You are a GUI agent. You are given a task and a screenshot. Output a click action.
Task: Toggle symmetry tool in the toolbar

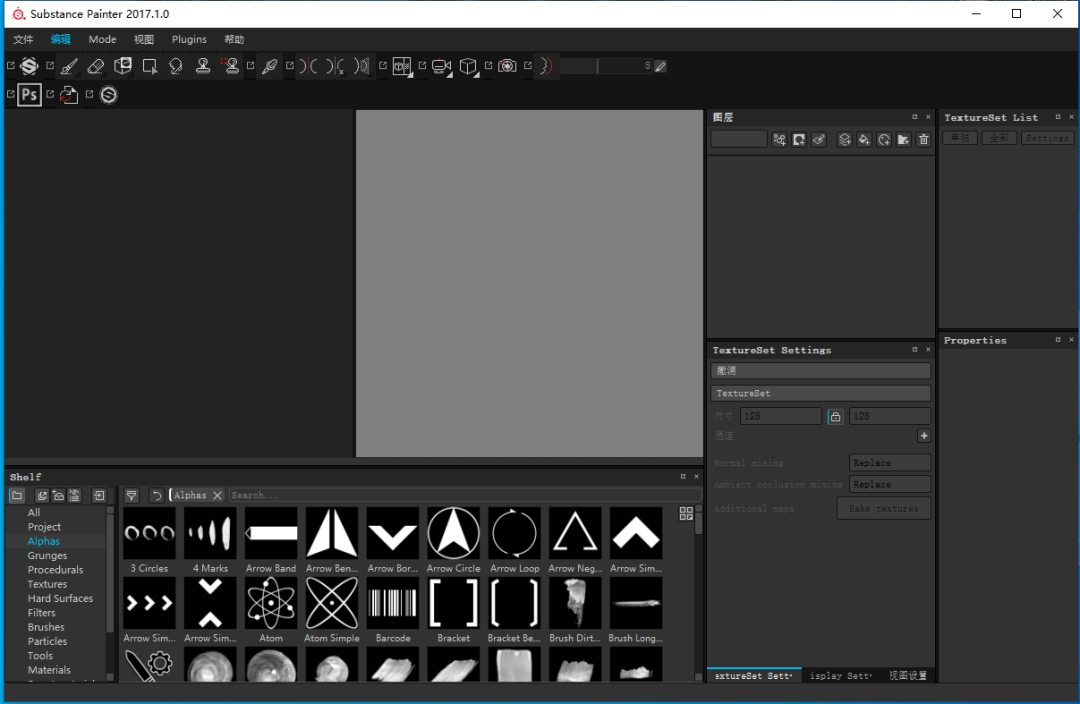click(x=309, y=66)
